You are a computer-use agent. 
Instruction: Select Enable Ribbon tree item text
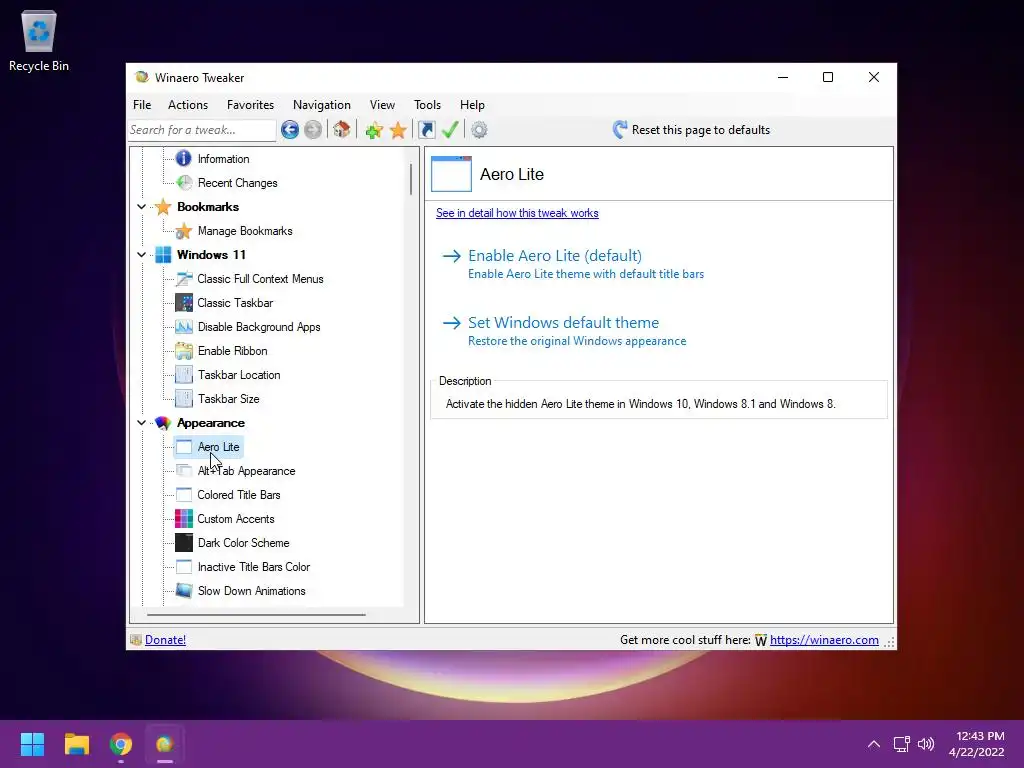point(232,351)
